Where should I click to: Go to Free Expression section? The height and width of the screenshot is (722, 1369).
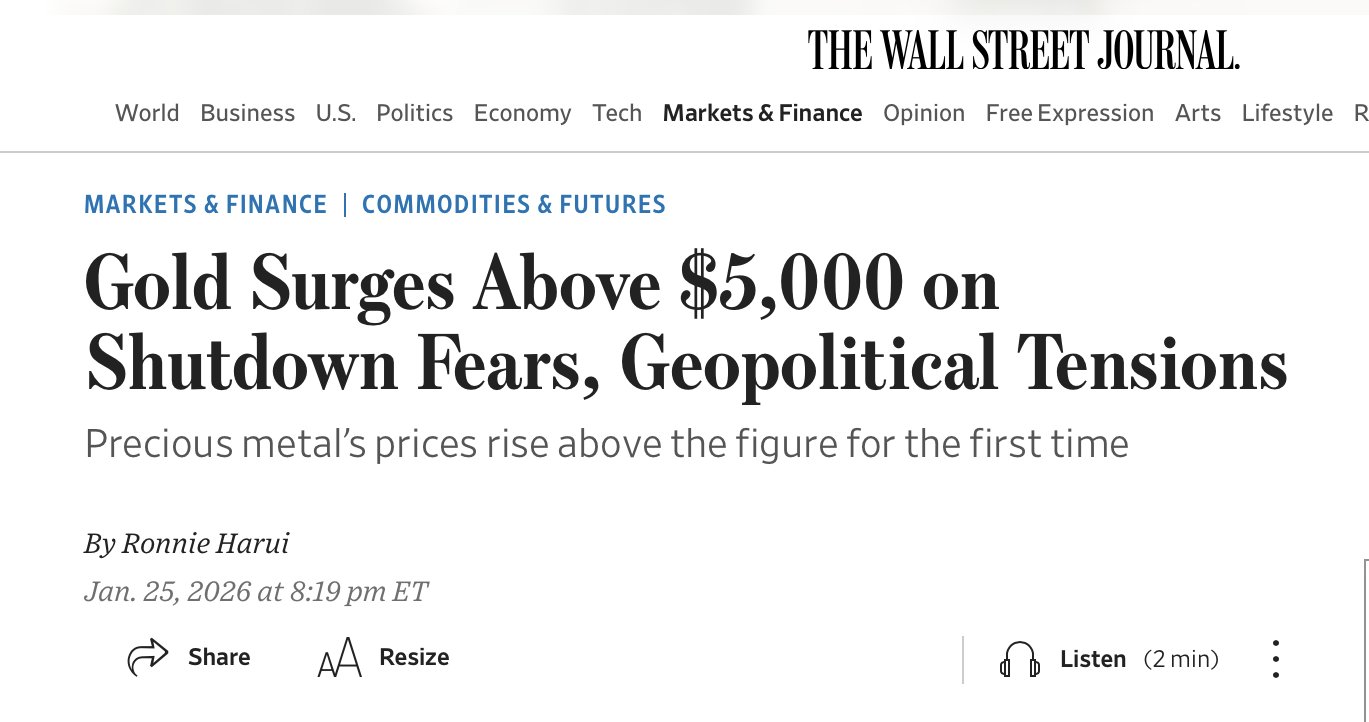pos(1069,113)
